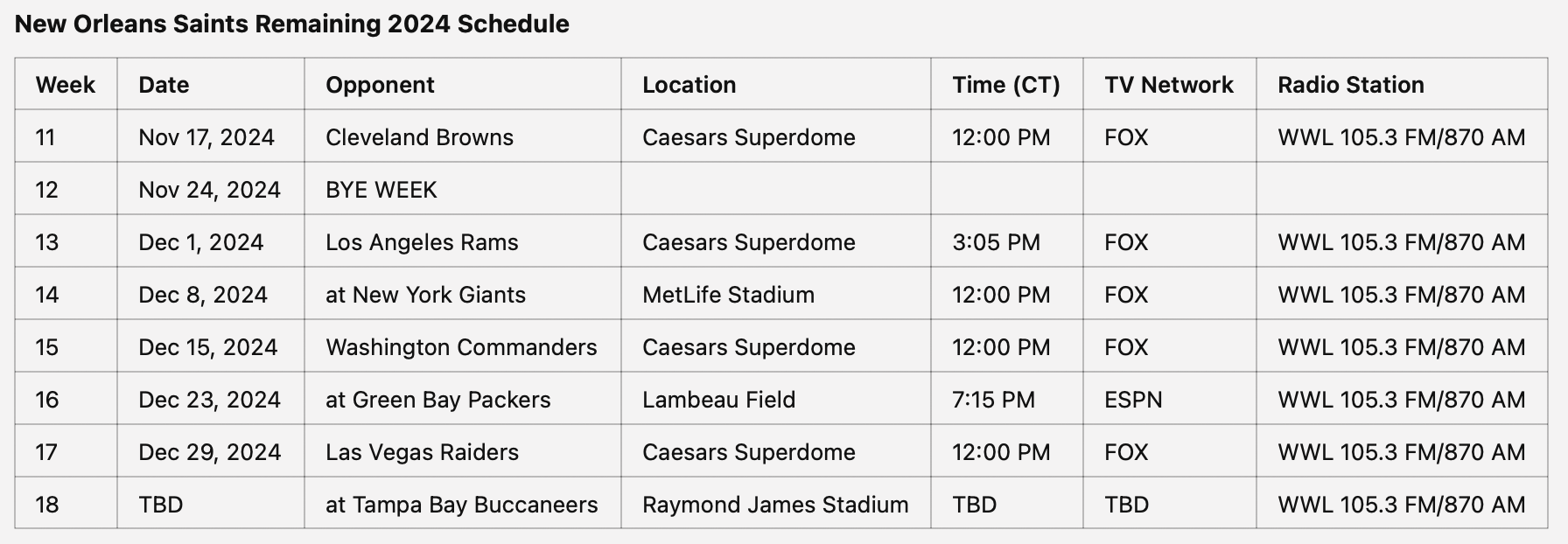The width and height of the screenshot is (1568, 544).
Task: Select the Cleveland Browns opponent cell
Action: click(x=463, y=137)
